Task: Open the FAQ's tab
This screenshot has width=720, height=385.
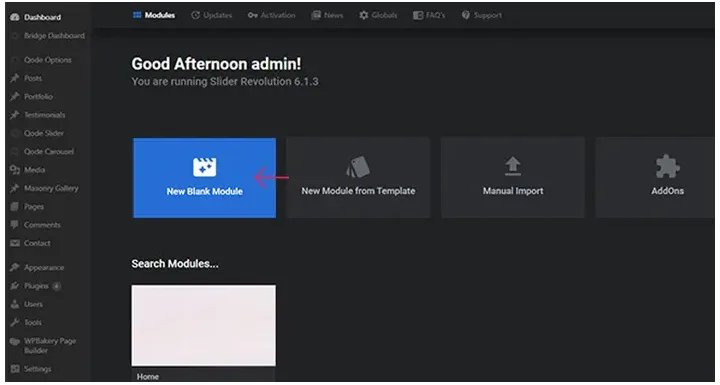Action: [429, 15]
